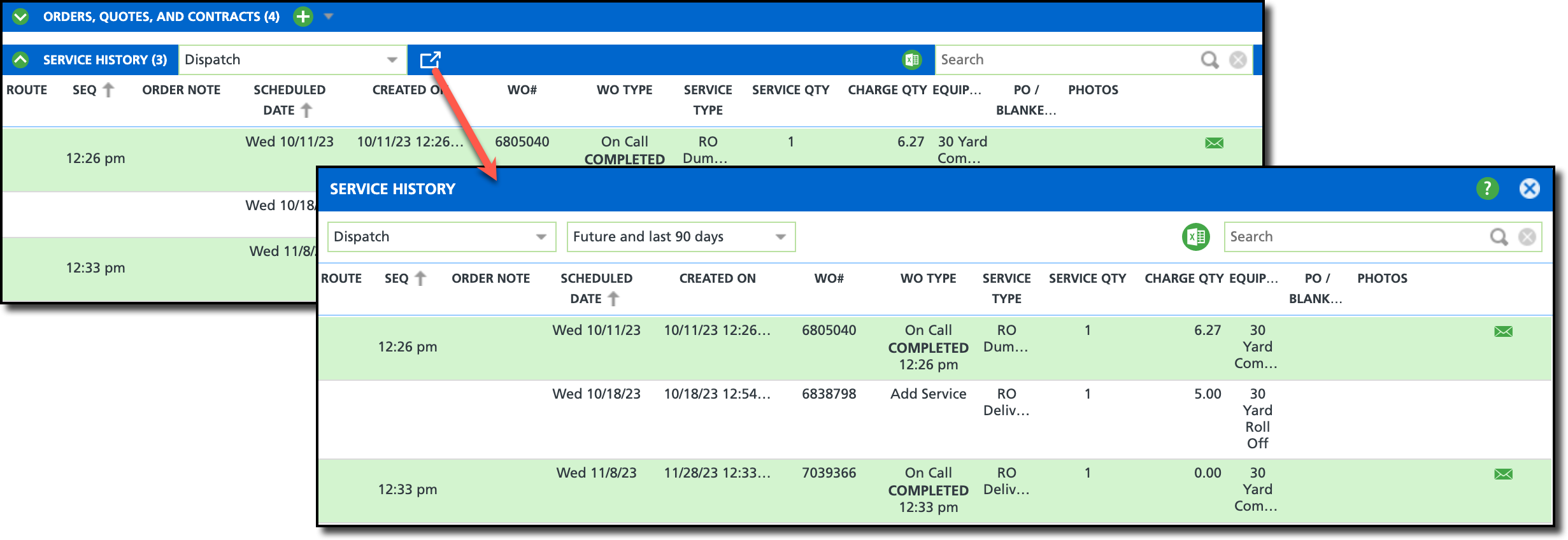Viewport: 1568px width, 540px height.
Task: Click the green plus icon beside Orders, Quotes, and Contracts
Action: coord(303,17)
